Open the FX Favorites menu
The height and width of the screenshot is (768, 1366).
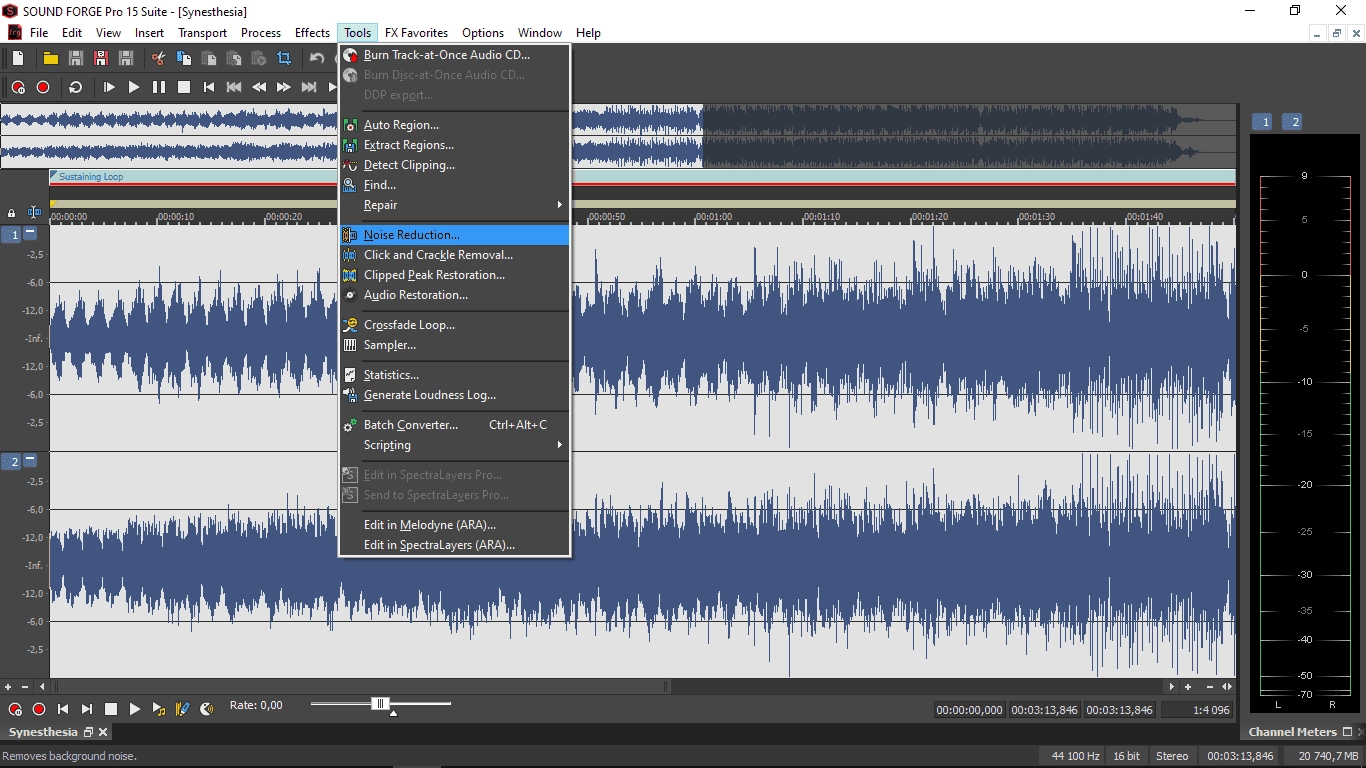[x=416, y=33]
